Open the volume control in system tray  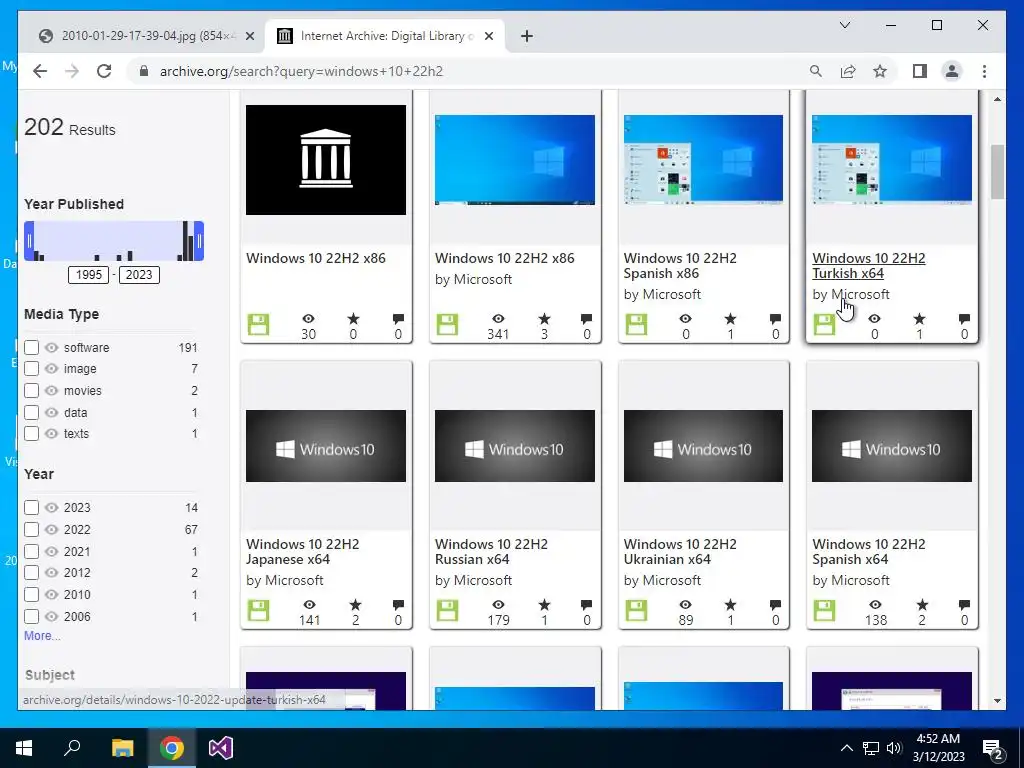pyautogui.click(x=894, y=748)
